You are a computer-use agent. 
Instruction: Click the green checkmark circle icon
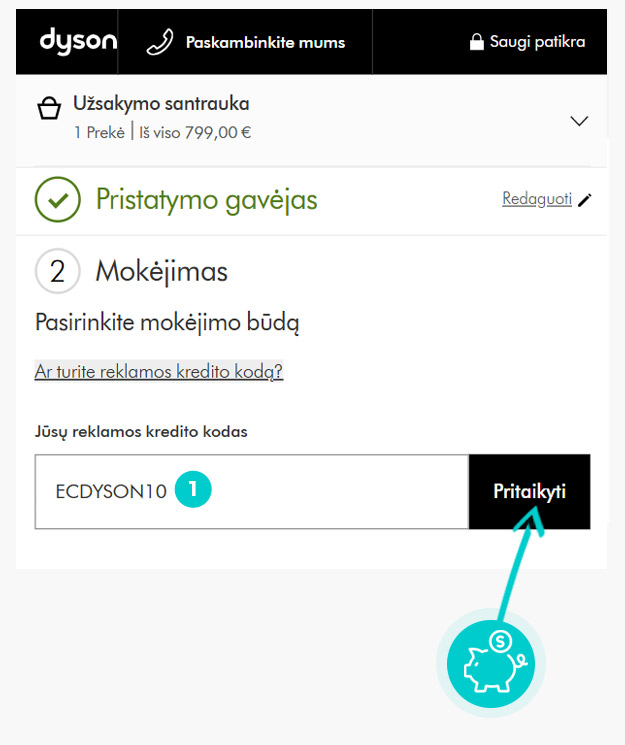coord(58,199)
